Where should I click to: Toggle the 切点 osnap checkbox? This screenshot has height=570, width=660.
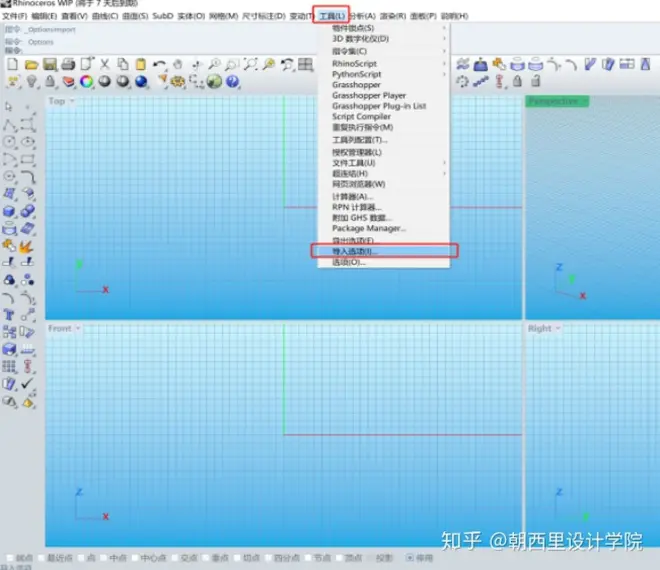coord(237,558)
